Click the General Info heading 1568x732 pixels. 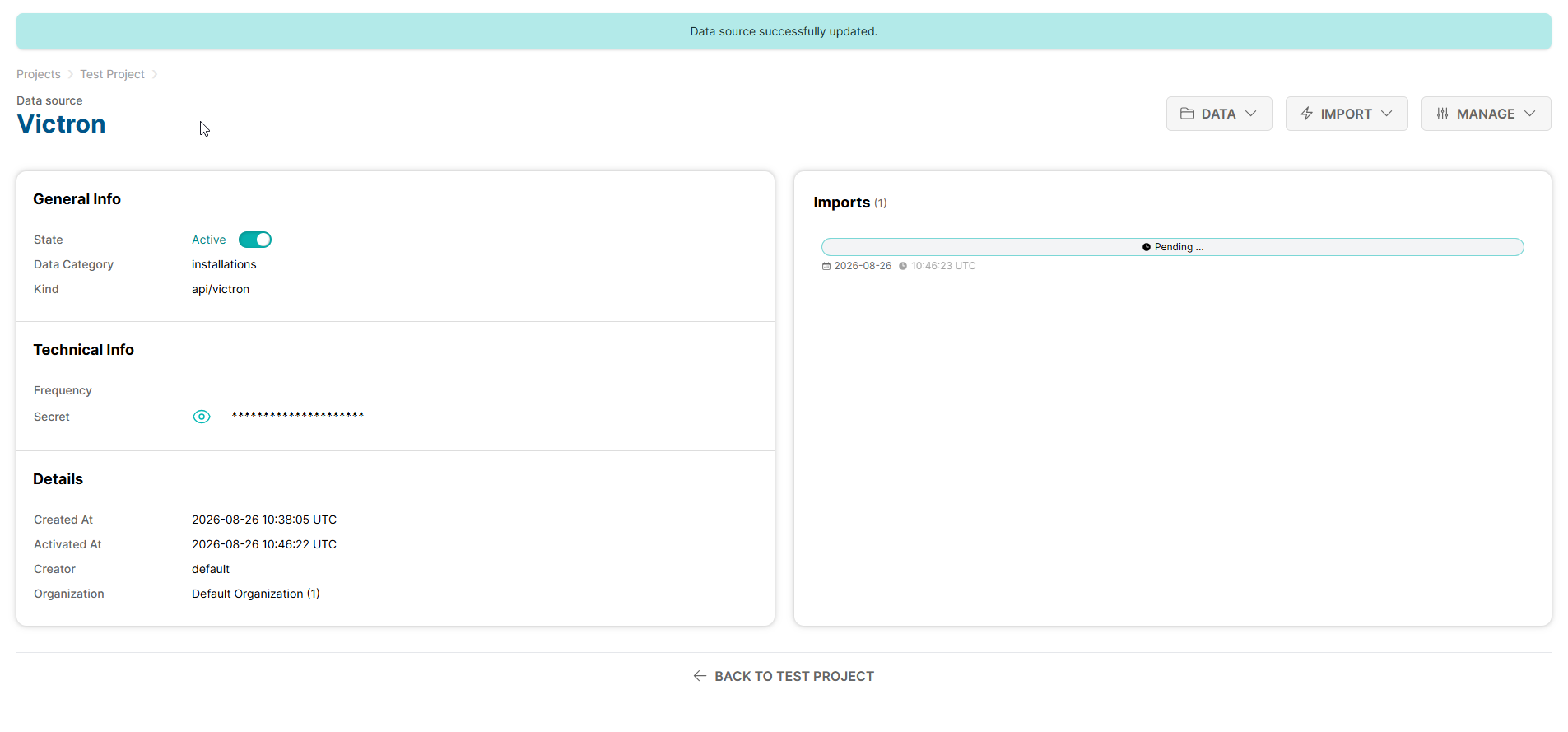pos(77,199)
